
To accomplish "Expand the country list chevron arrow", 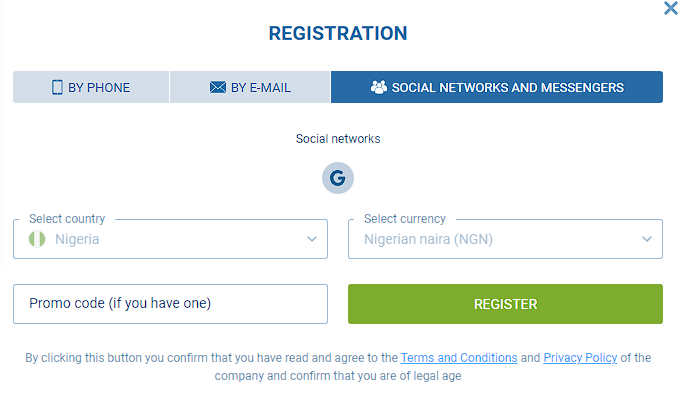I will pos(312,240).
